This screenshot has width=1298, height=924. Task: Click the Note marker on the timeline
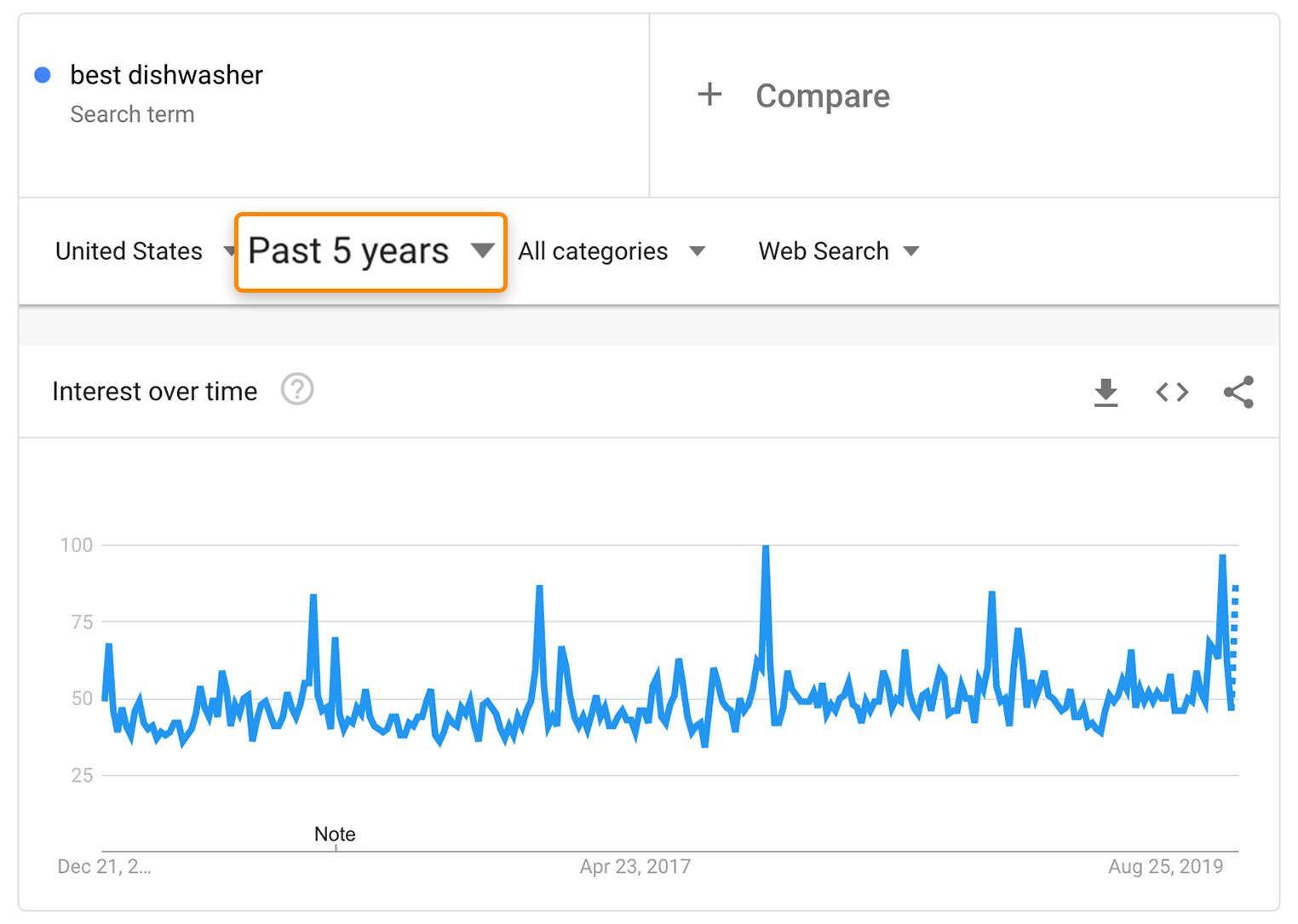335,835
